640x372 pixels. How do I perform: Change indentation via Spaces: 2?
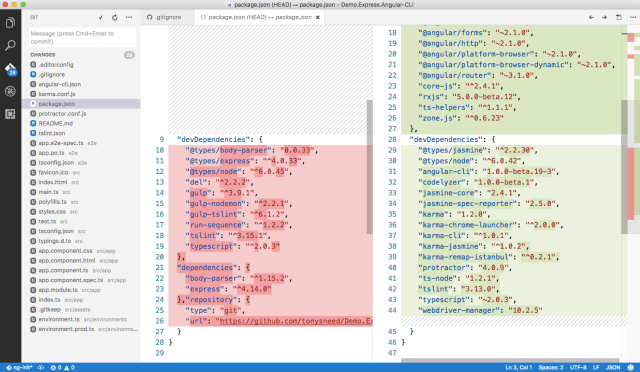pos(551,368)
